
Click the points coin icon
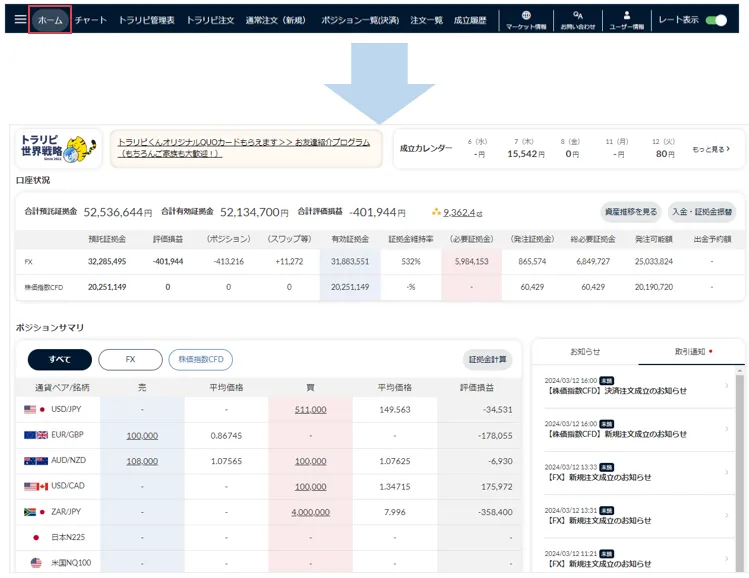[436, 212]
